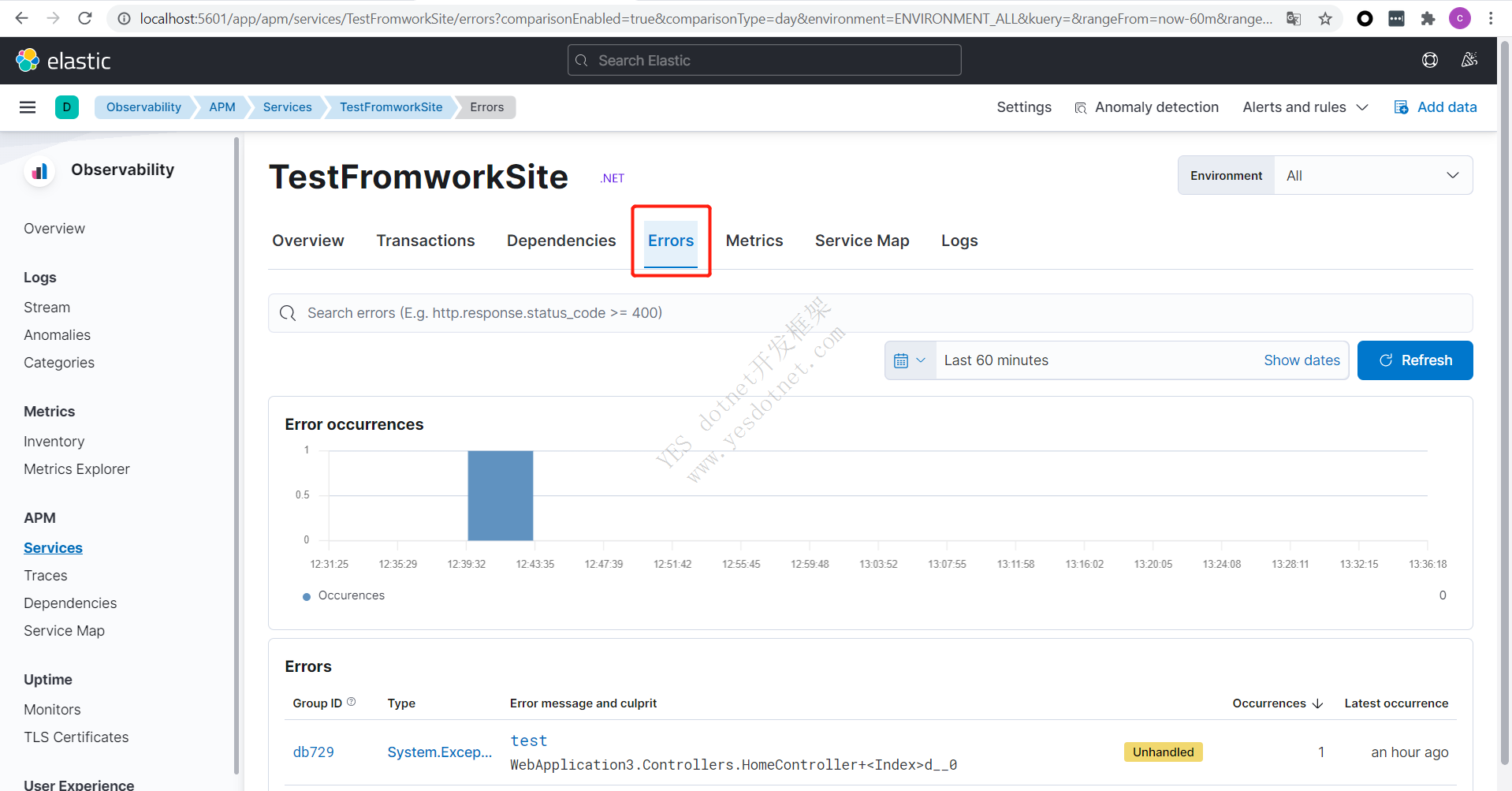This screenshot has height=791, width=1512.
Task: Toggle the Occurences legend item
Action: [344, 595]
